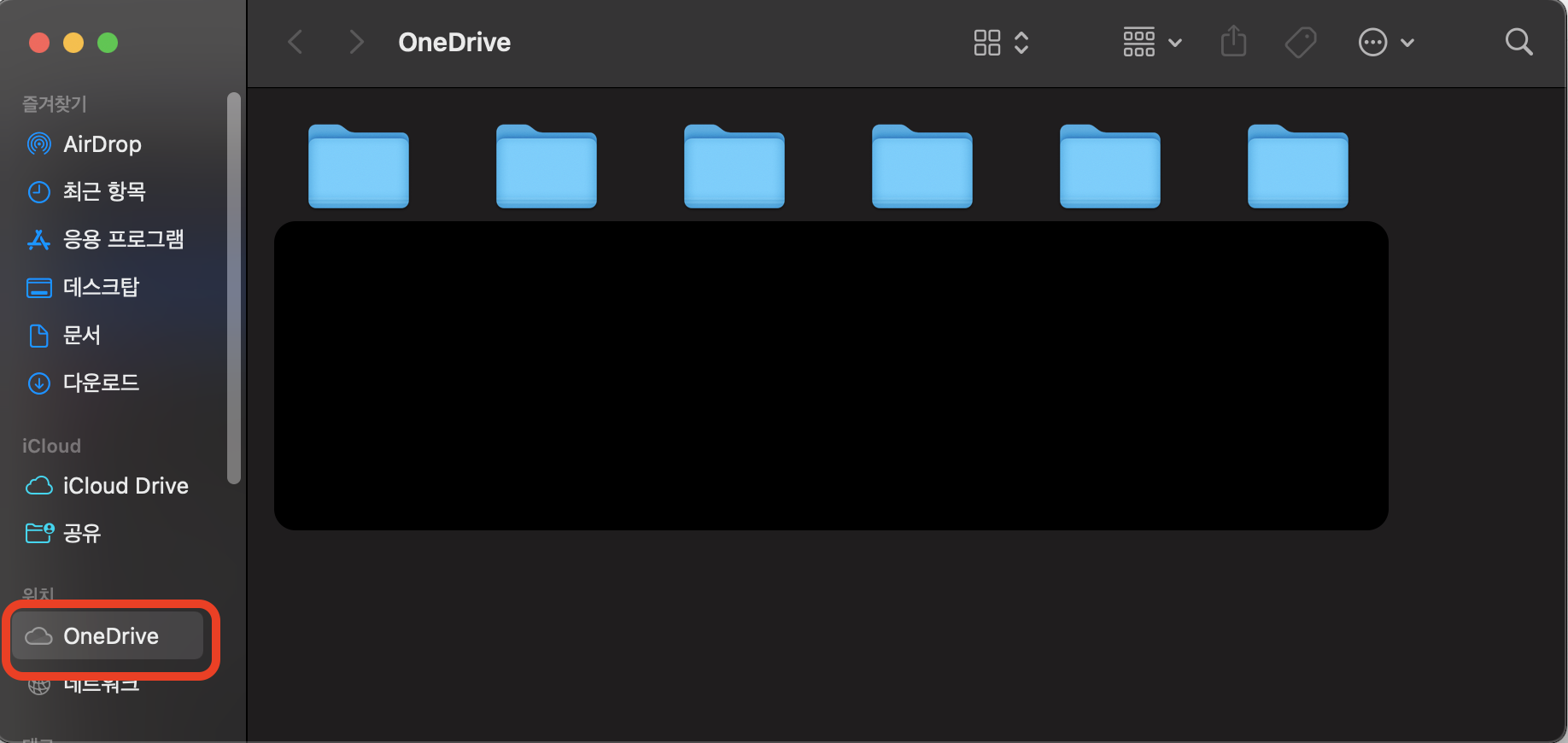Screen dimensions: 1568x743
Task: Click the cloud icon beside iCloud Drive
Action: tap(39, 486)
